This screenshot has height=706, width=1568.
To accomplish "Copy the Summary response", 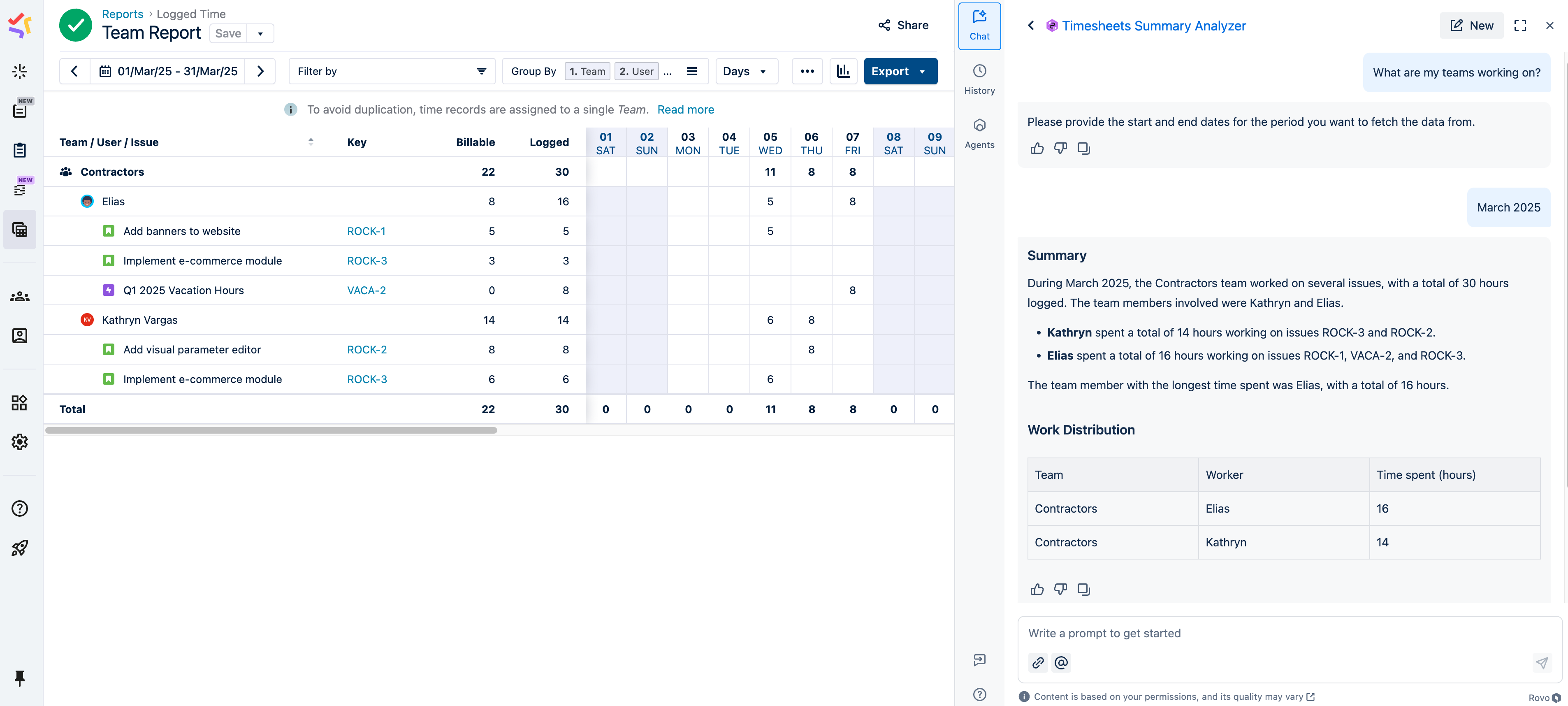I will tap(1083, 589).
